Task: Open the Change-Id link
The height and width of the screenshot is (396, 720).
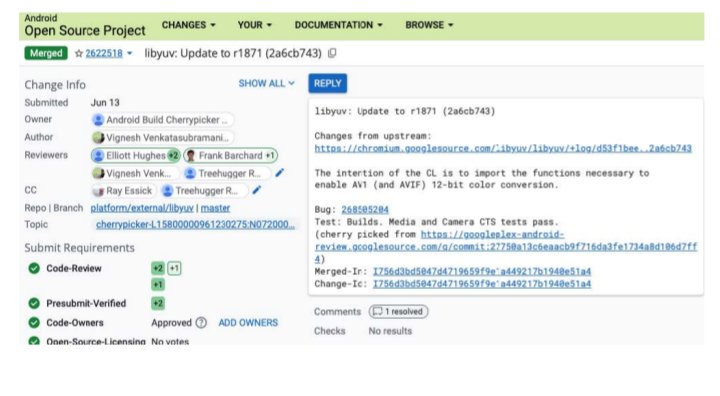Action: (x=482, y=284)
